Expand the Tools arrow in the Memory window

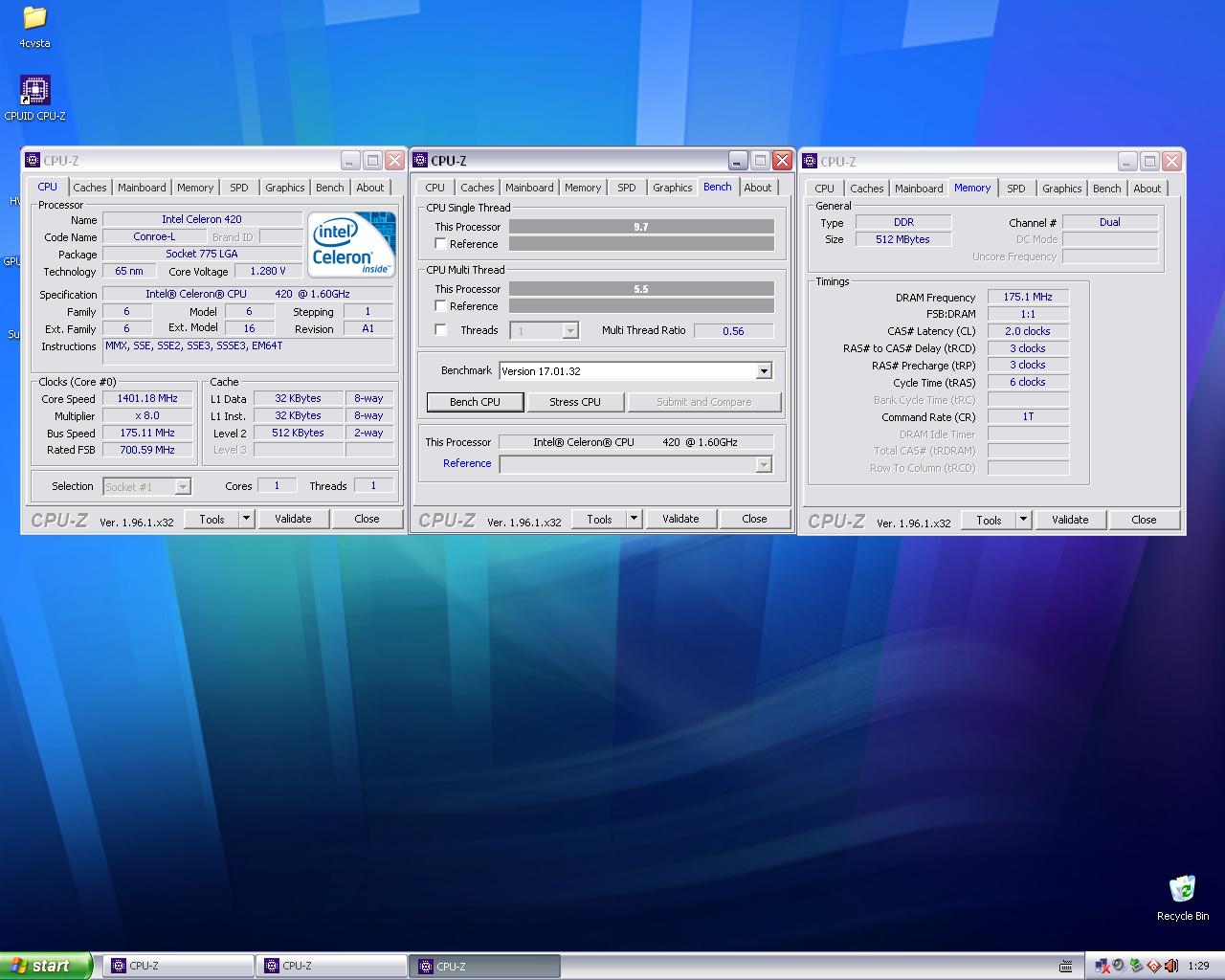click(x=1023, y=520)
